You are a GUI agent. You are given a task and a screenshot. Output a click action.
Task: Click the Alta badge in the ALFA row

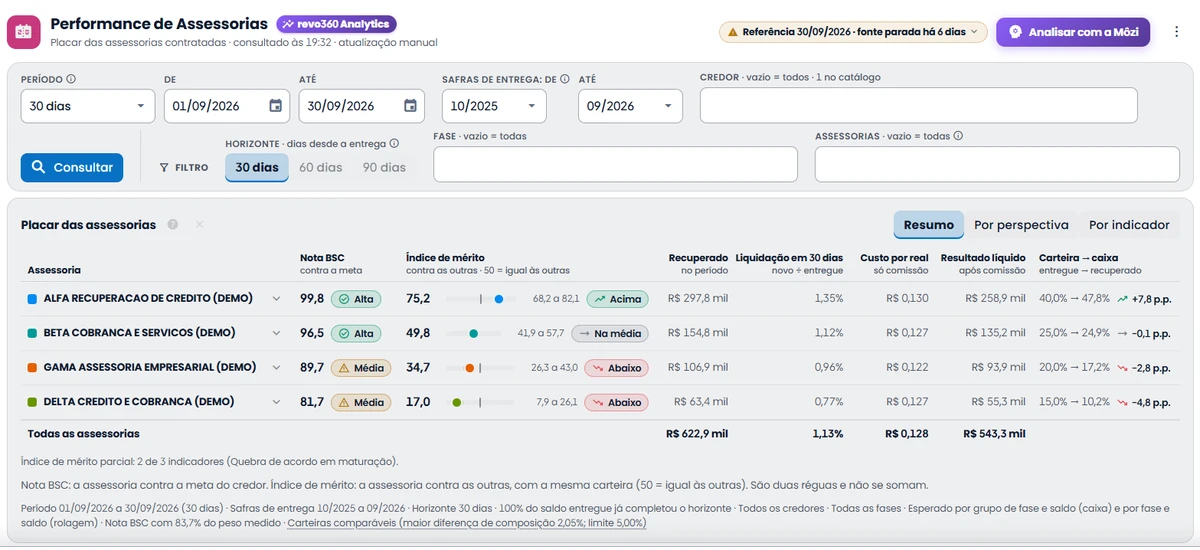[356, 299]
